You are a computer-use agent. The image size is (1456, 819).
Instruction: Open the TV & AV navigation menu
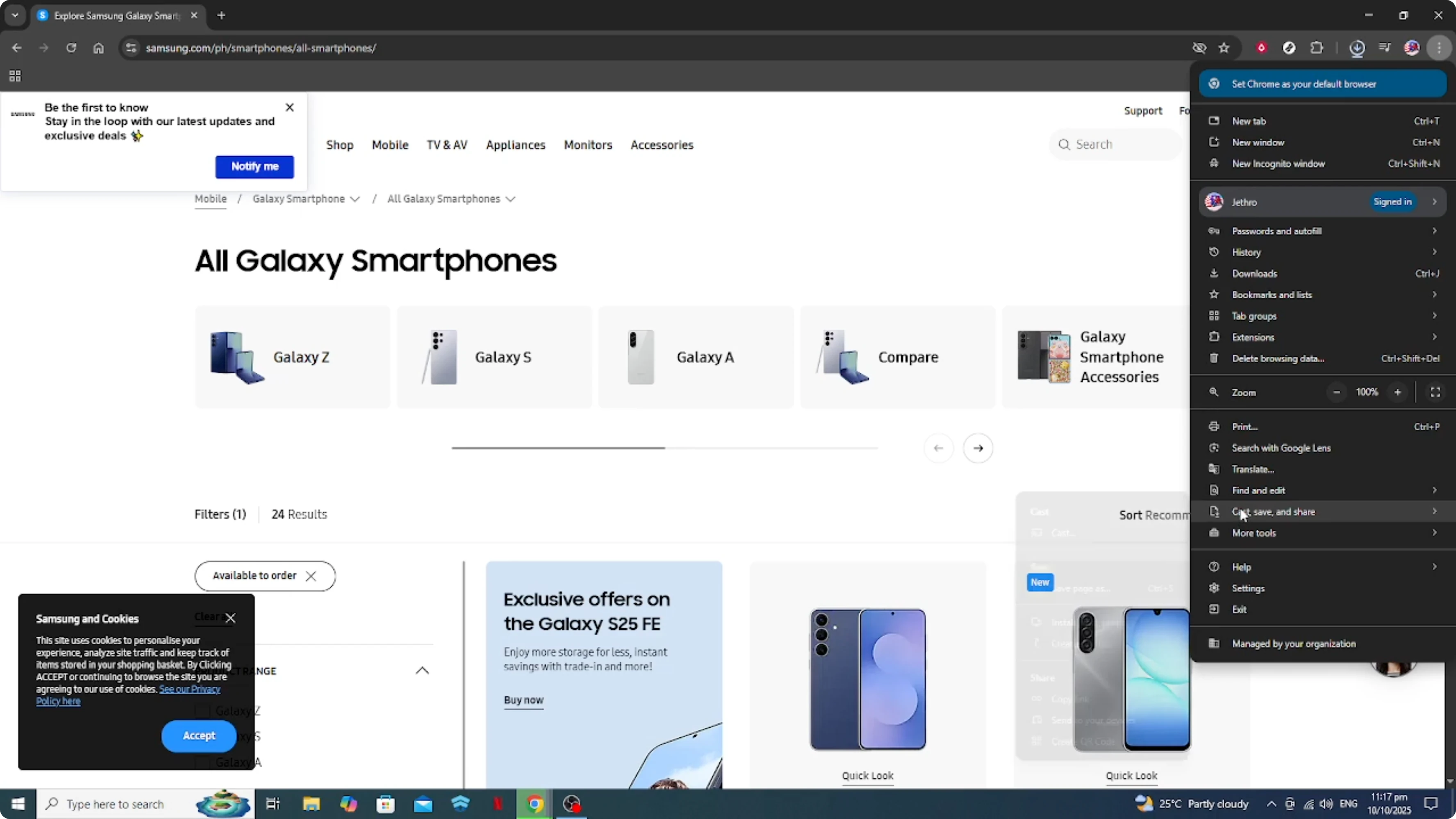coord(447,145)
